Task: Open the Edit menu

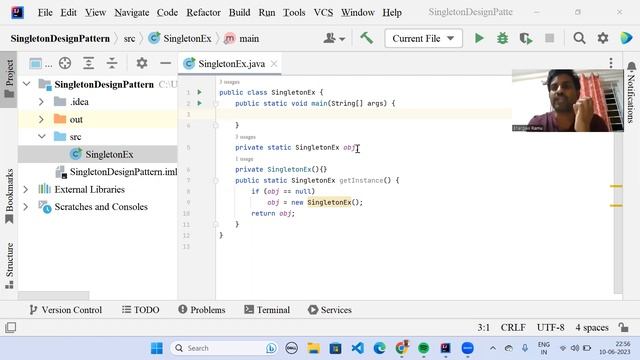Action: [69, 13]
